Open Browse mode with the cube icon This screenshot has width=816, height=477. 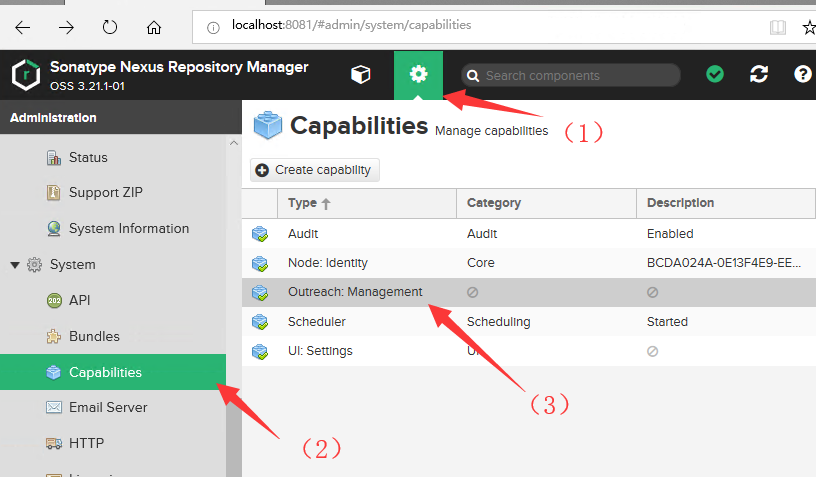361,74
